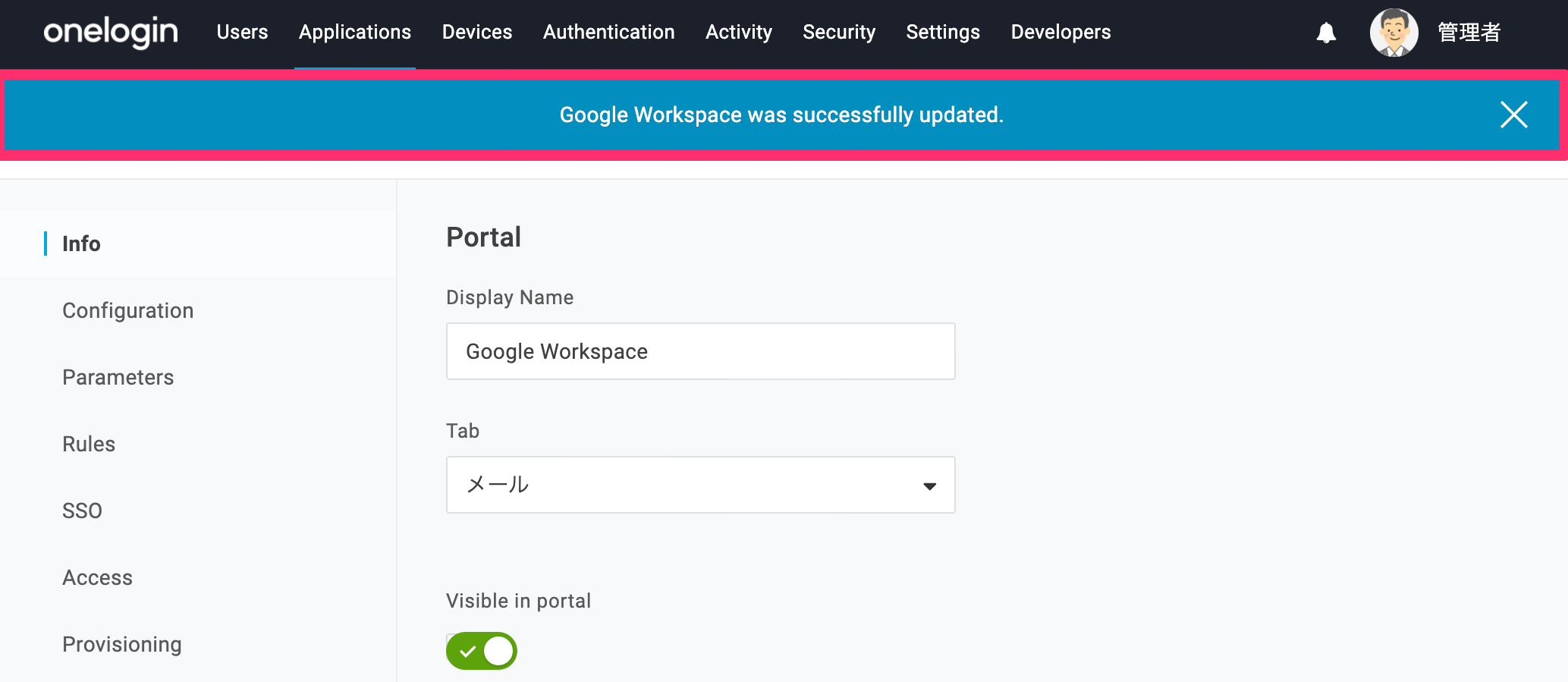Open the Applications menu
1568x682 pixels.
pos(355,32)
